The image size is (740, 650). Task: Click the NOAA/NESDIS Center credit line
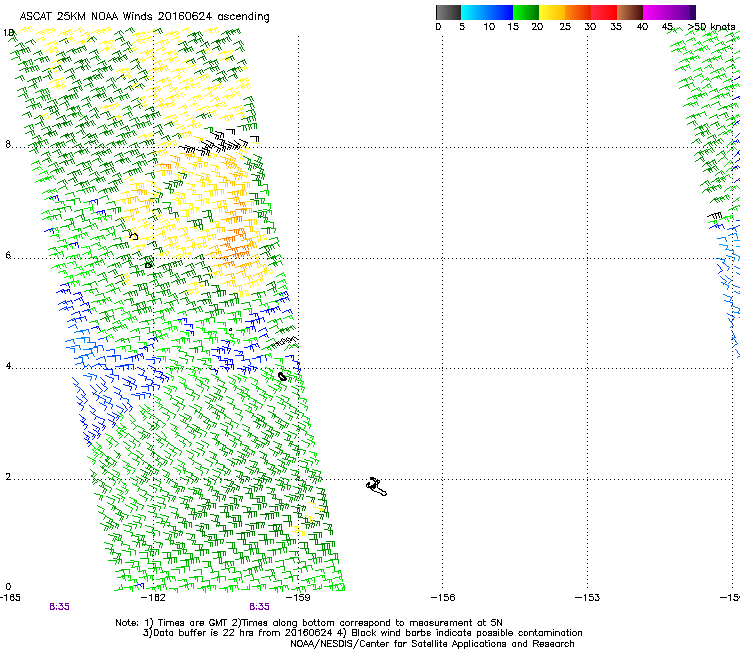432,644
